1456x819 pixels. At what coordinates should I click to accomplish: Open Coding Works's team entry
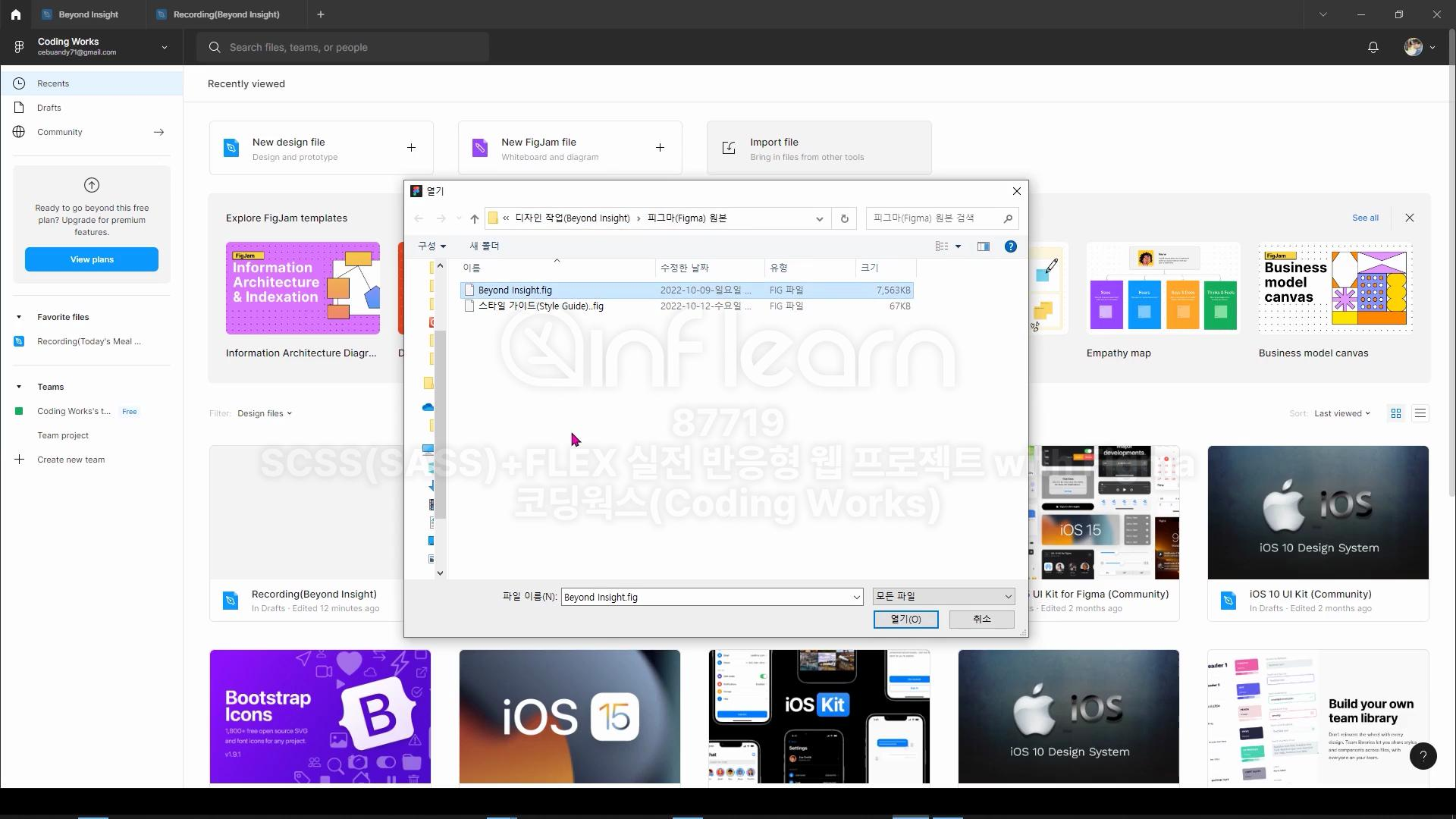coord(74,411)
